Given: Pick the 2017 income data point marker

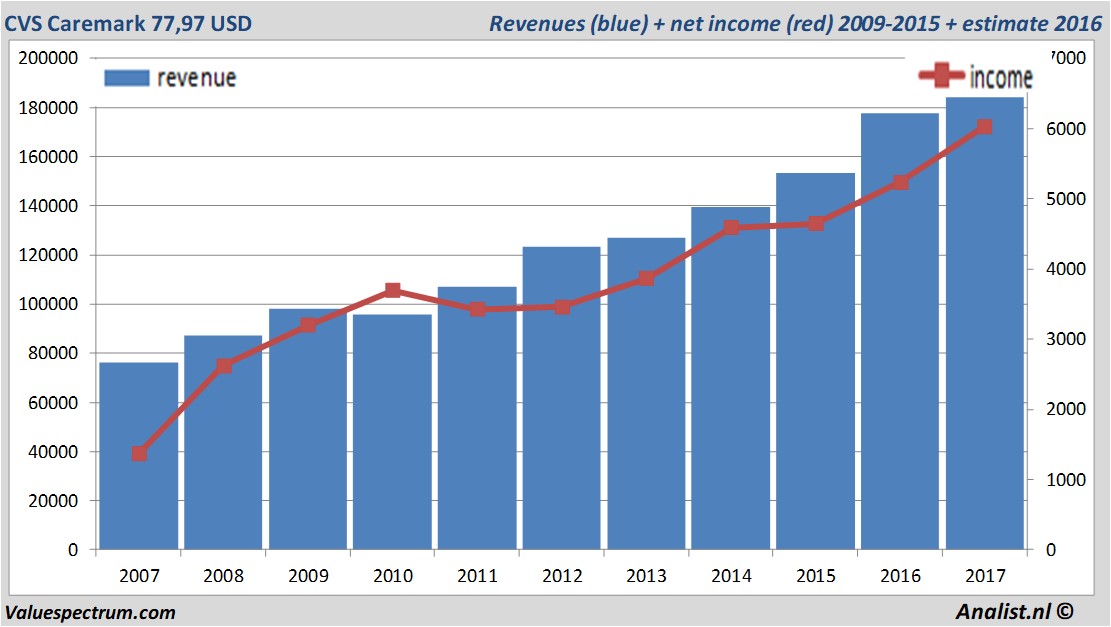Looking at the screenshot, I should pyautogui.click(x=984, y=127).
